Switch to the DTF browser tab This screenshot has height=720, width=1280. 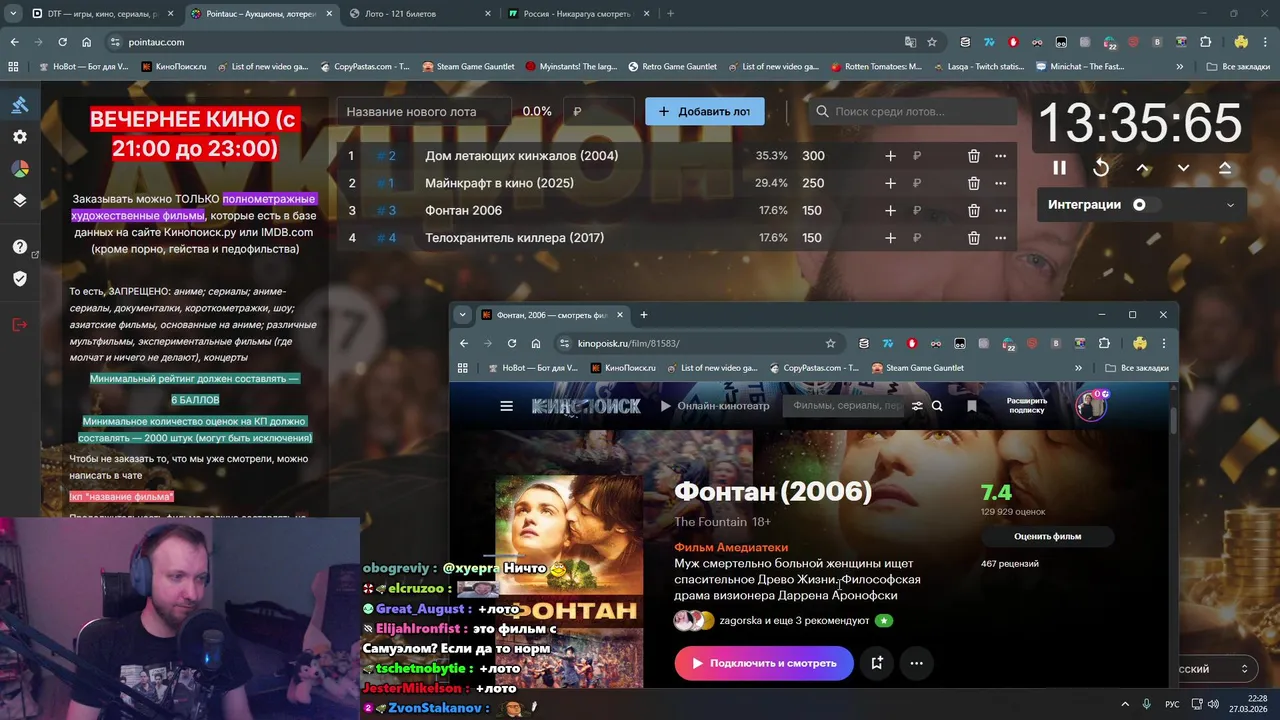click(103, 14)
